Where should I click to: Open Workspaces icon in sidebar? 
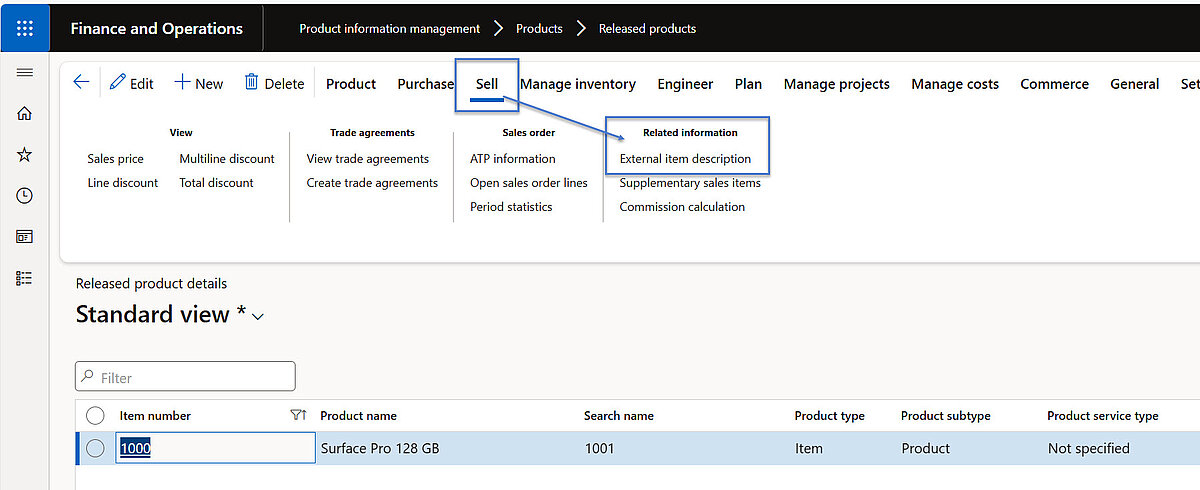click(x=25, y=237)
